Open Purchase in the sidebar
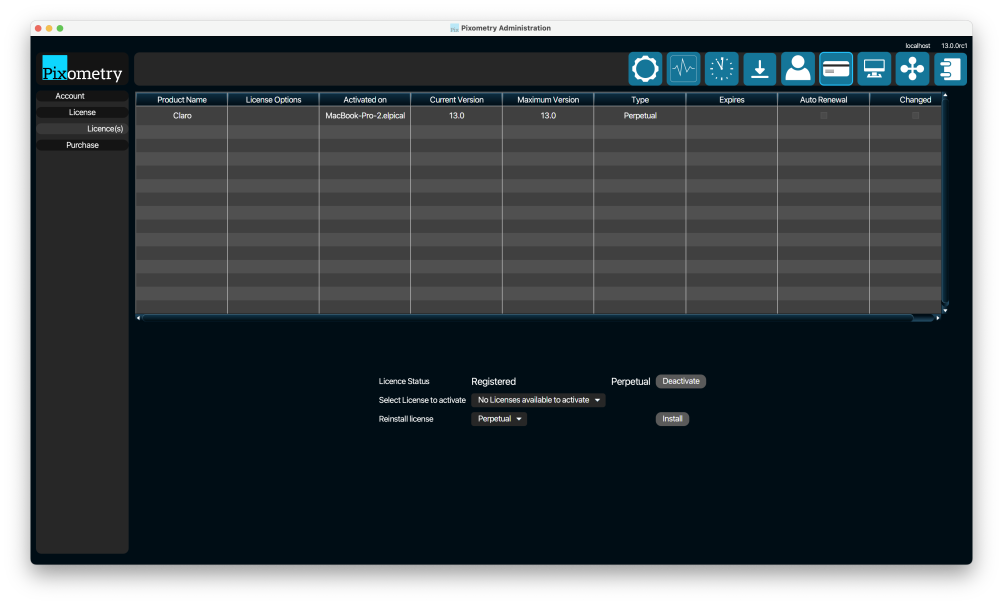Viewport: 1003px width, 605px height. pos(82,145)
